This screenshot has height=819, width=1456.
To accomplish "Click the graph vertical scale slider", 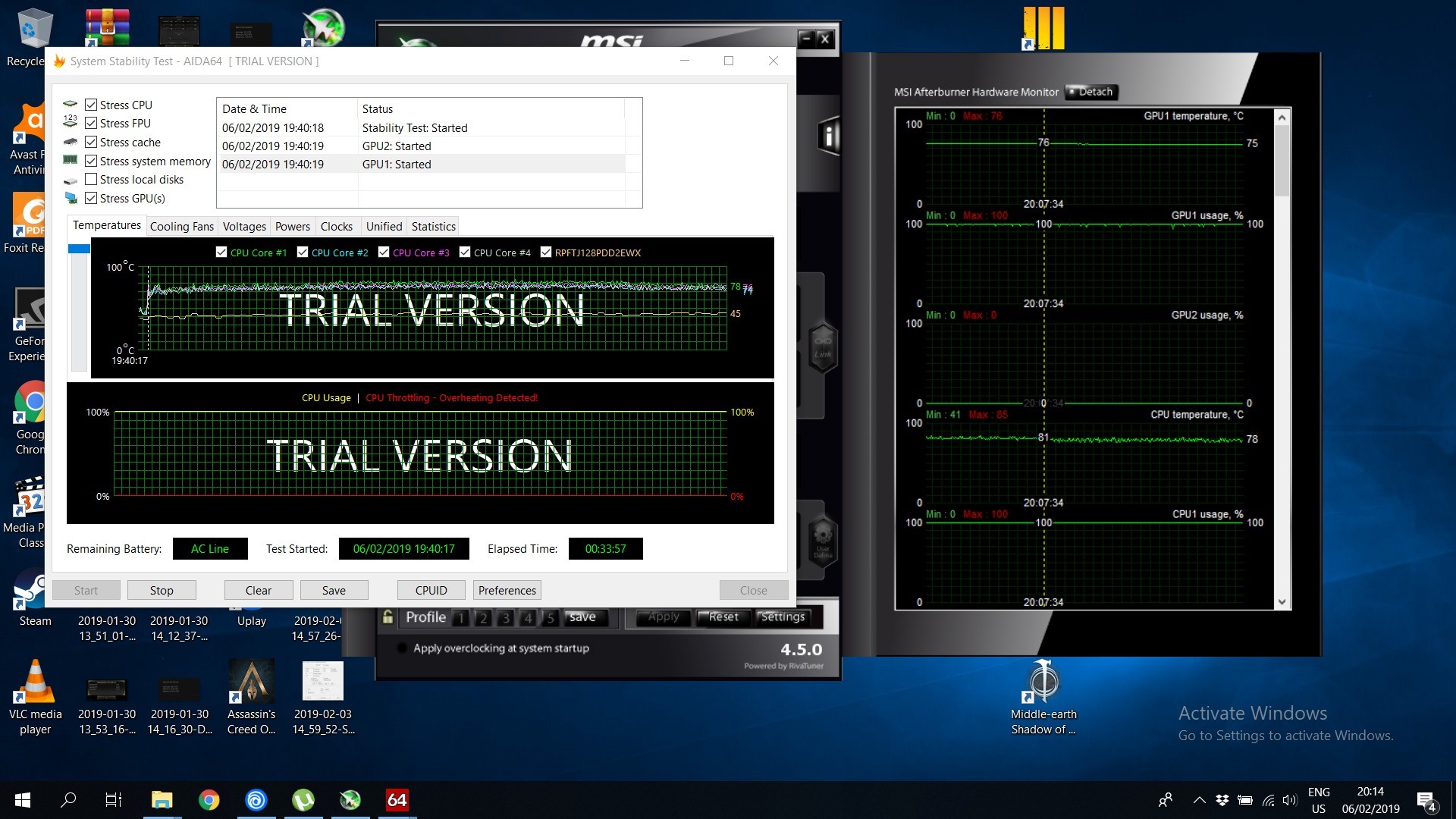I will click(79, 249).
